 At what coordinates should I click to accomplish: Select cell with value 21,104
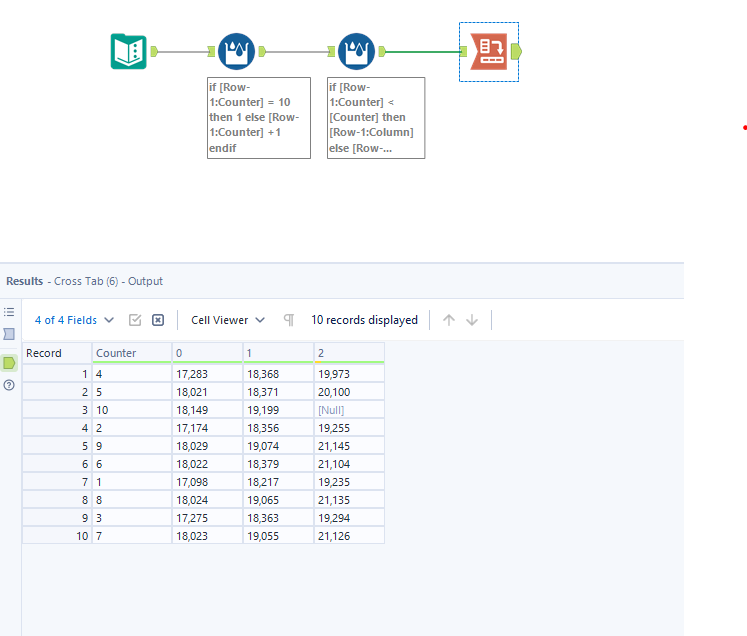(349, 464)
